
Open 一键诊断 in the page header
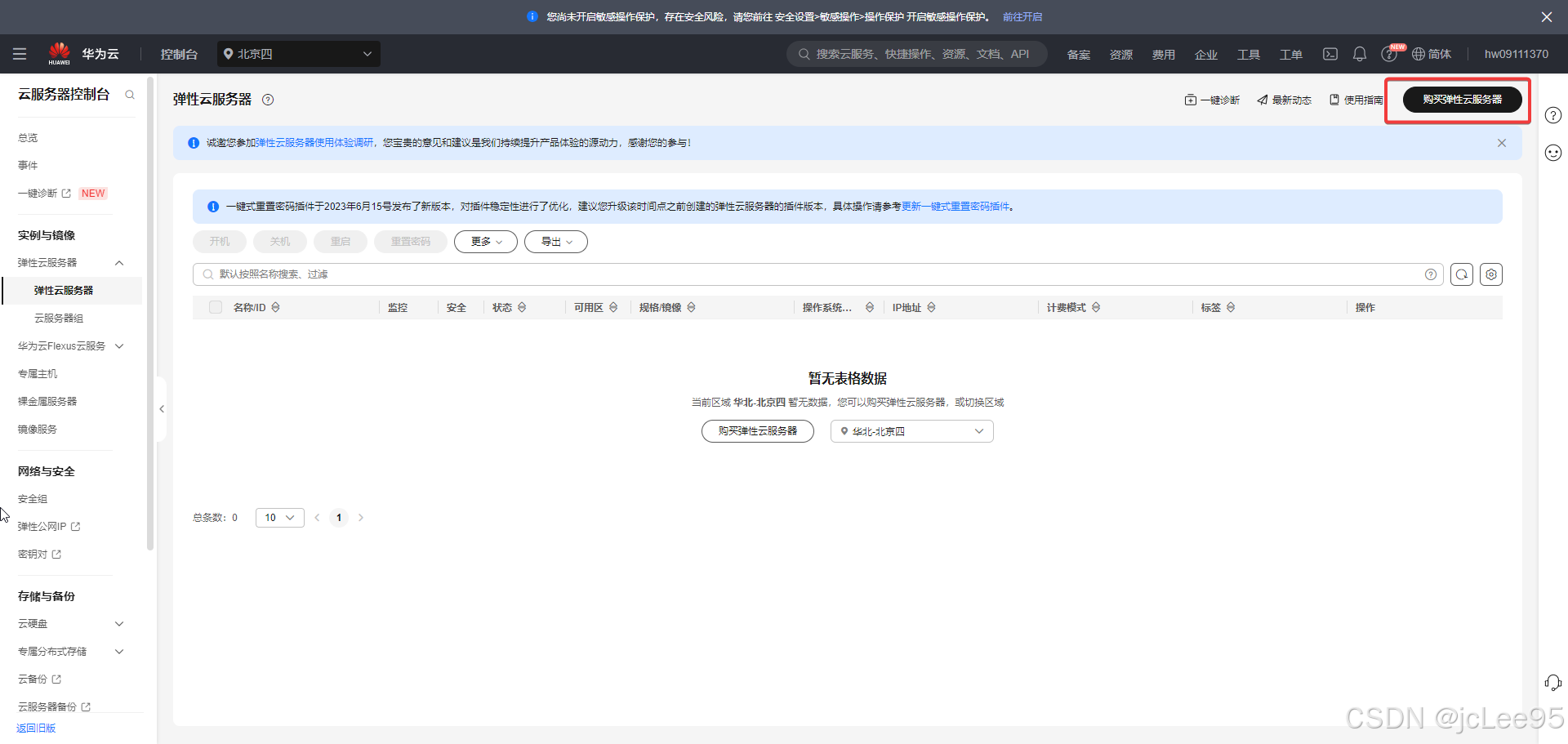tap(1212, 100)
